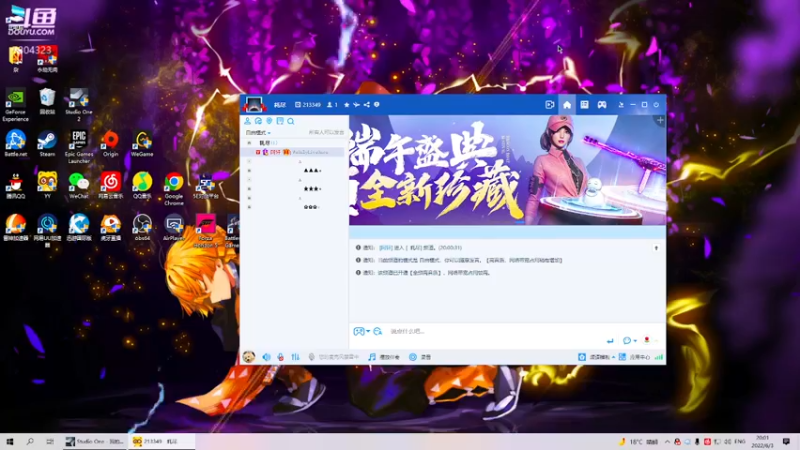This screenshot has height=450, width=800.
Task: Click the grey microphone status icon
Action: click(311, 357)
